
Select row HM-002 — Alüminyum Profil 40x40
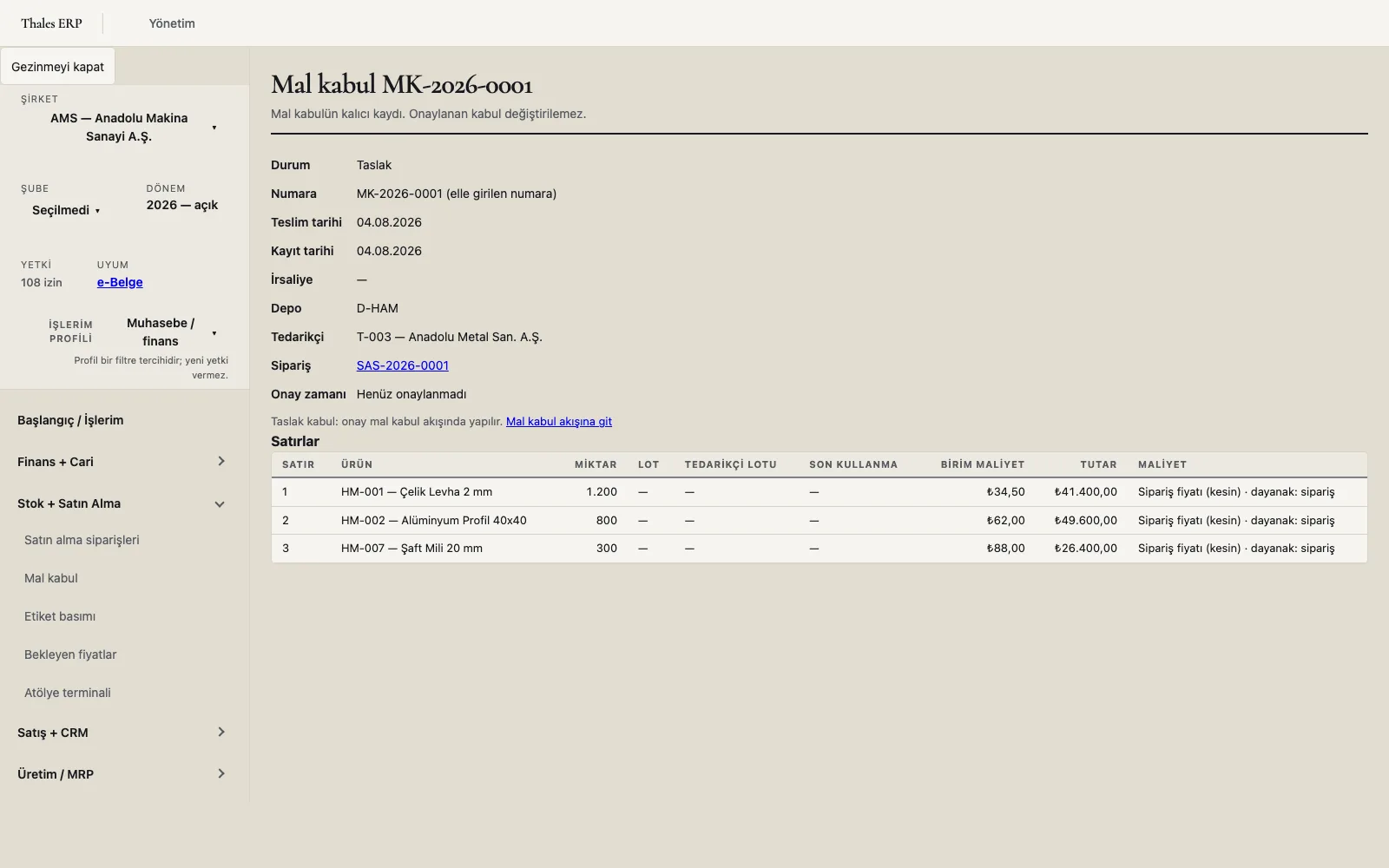pos(819,521)
